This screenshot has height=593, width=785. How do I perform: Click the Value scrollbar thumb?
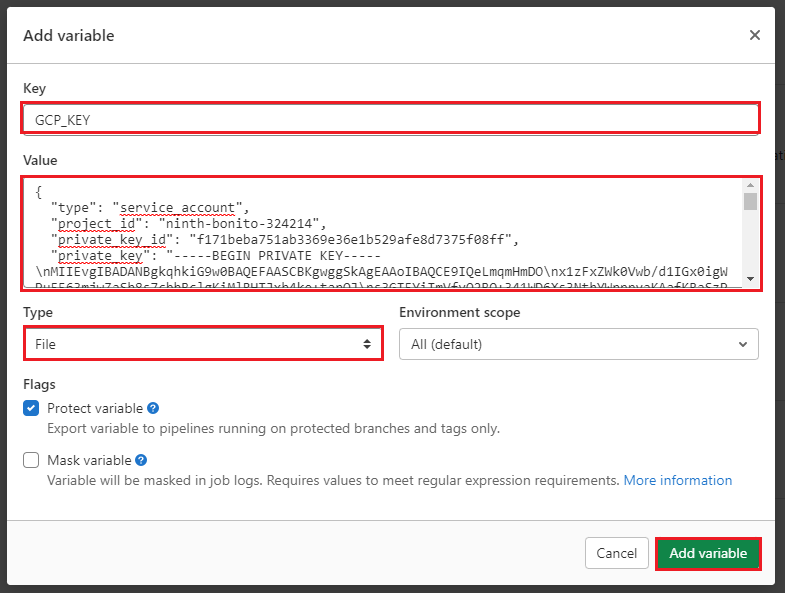click(x=750, y=201)
